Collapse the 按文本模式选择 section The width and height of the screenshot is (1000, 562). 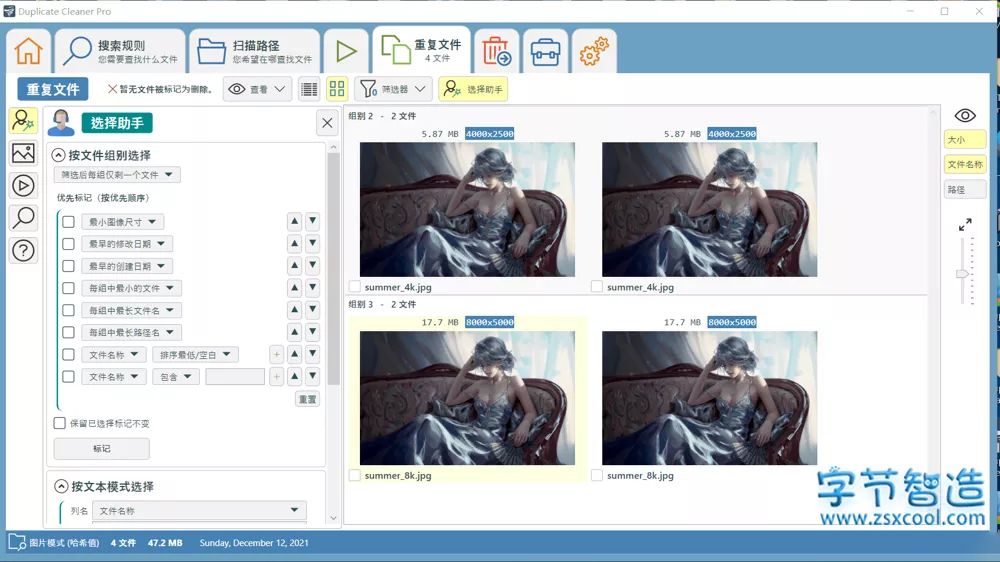tap(61, 487)
